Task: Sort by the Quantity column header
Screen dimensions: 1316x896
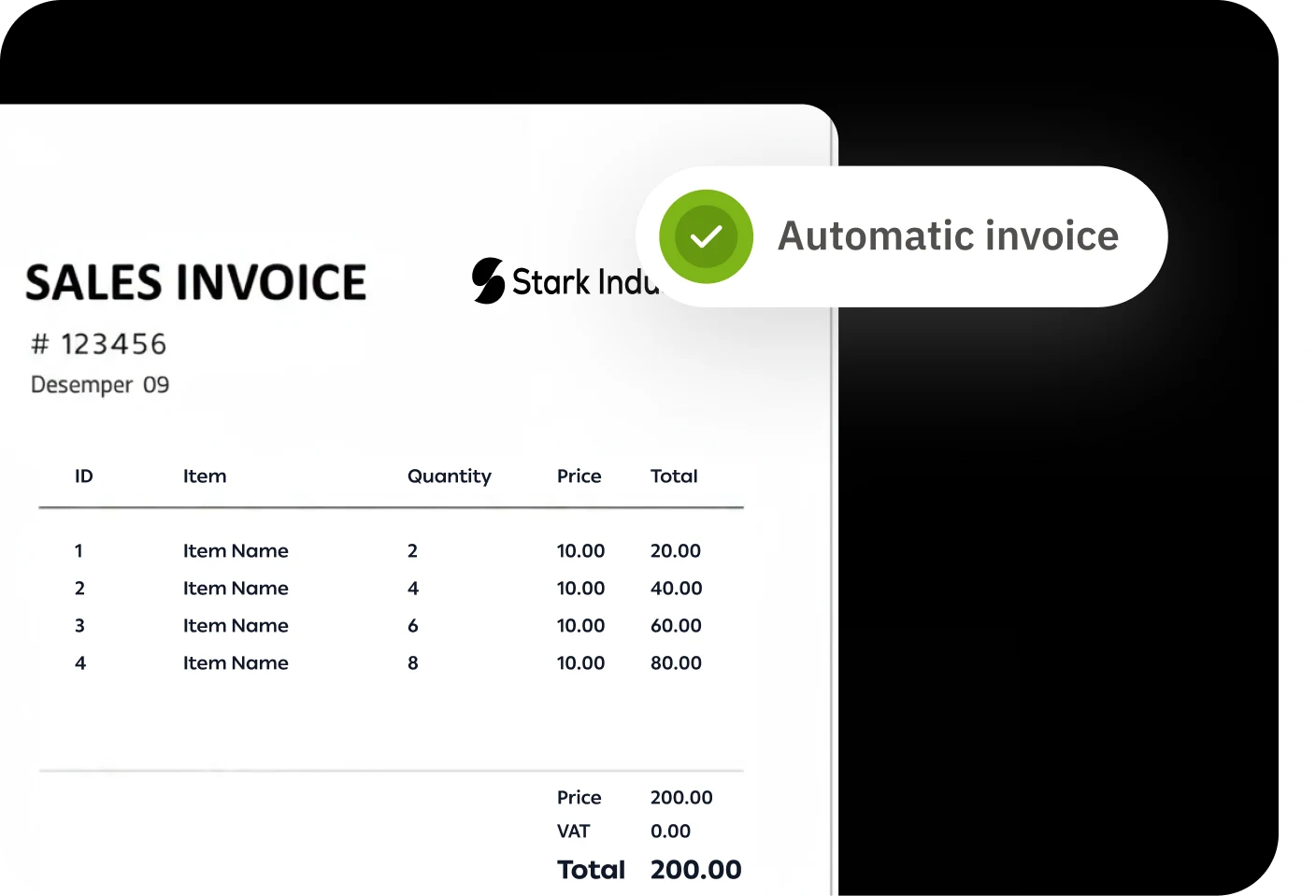Action: pyautogui.click(x=449, y=476)
